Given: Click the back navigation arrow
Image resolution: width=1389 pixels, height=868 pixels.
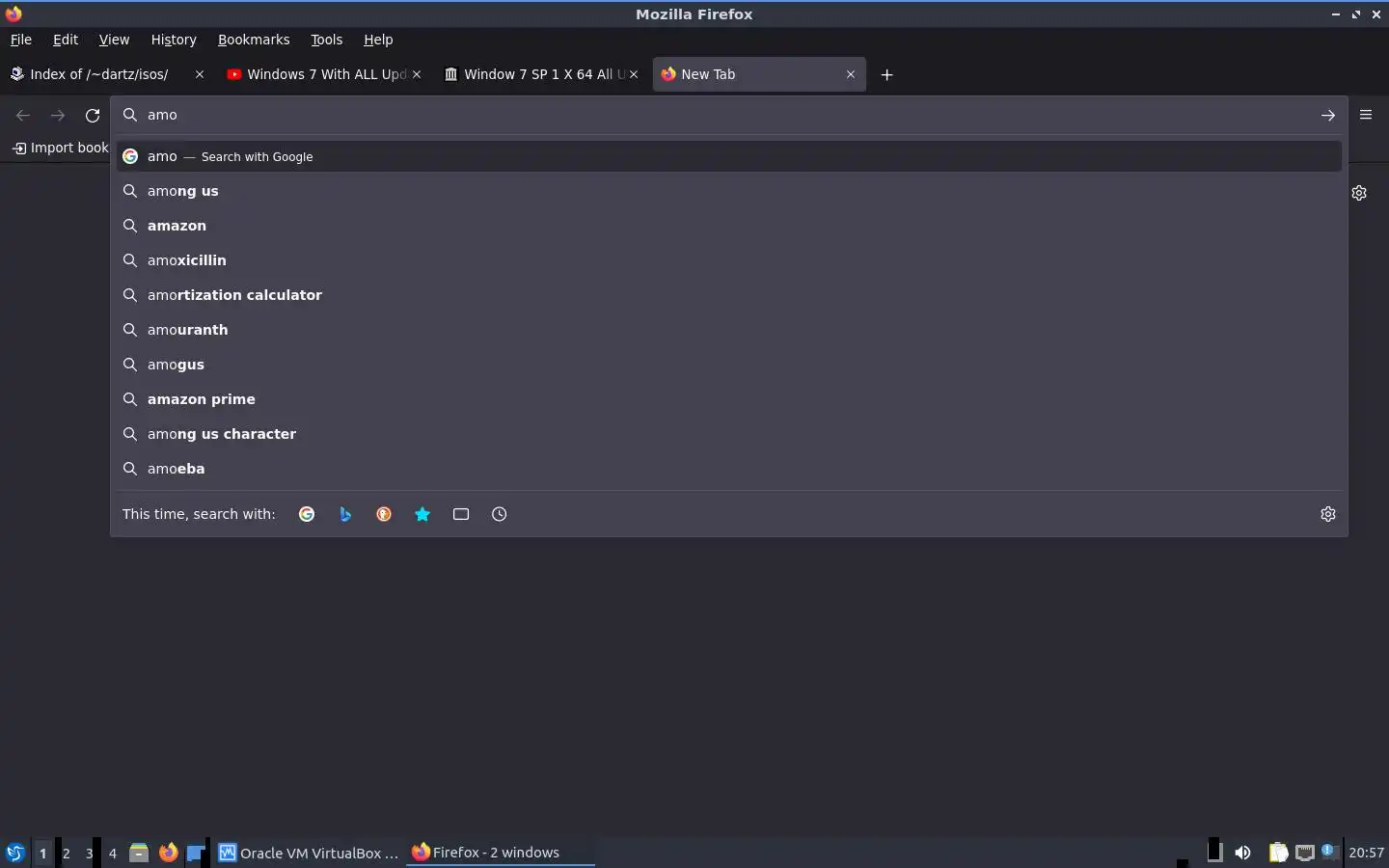Looking at the screenshot, I should 23,115.
